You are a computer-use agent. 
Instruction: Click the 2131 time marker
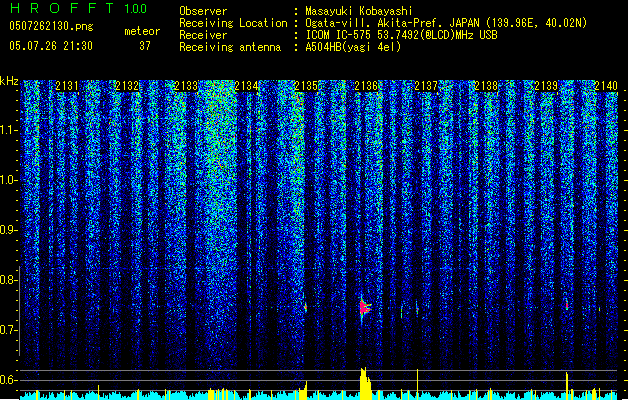coord(67,86)
